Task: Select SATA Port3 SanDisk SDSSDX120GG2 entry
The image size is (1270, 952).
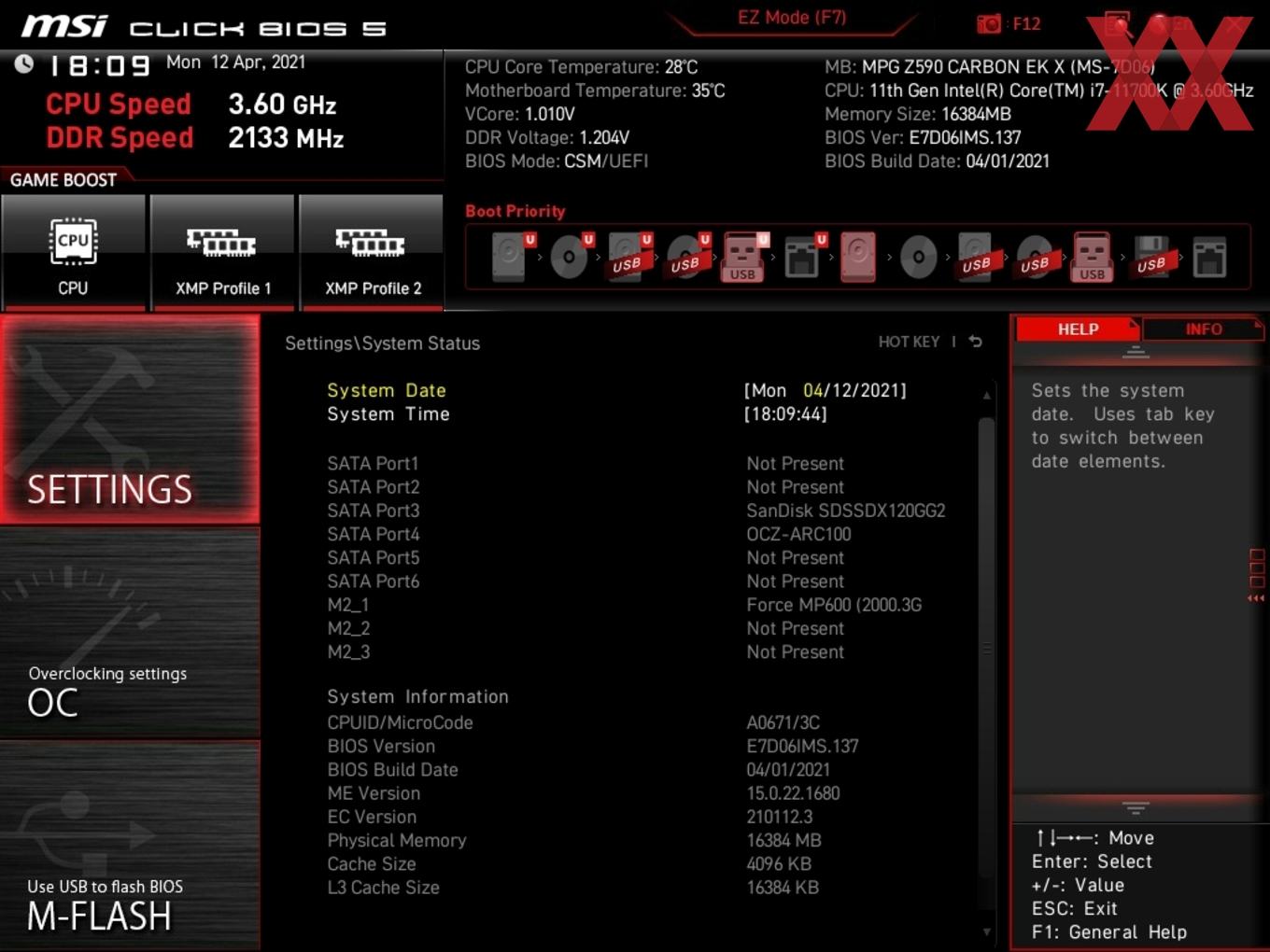Action: point(636,511)
